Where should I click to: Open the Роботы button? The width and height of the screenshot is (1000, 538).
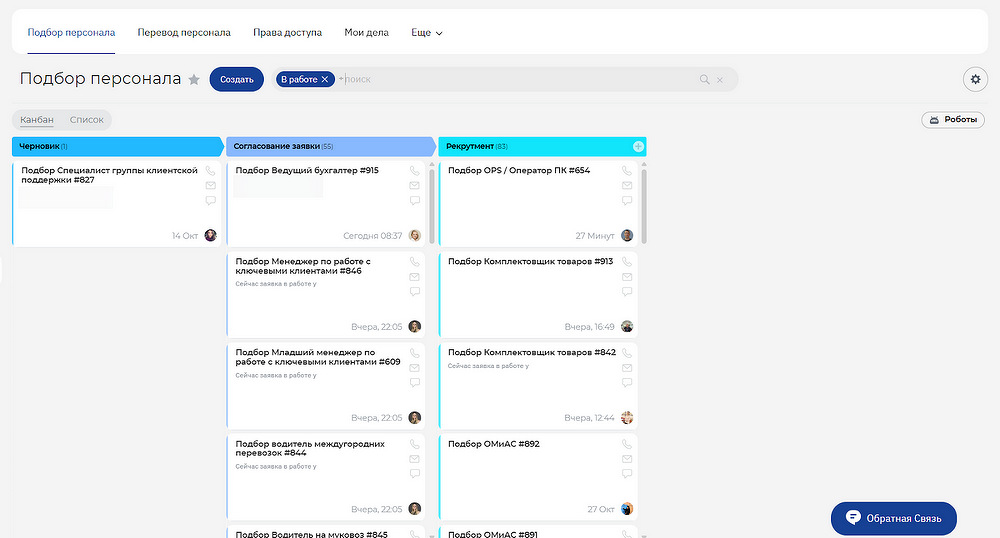(x=953, y=120)
